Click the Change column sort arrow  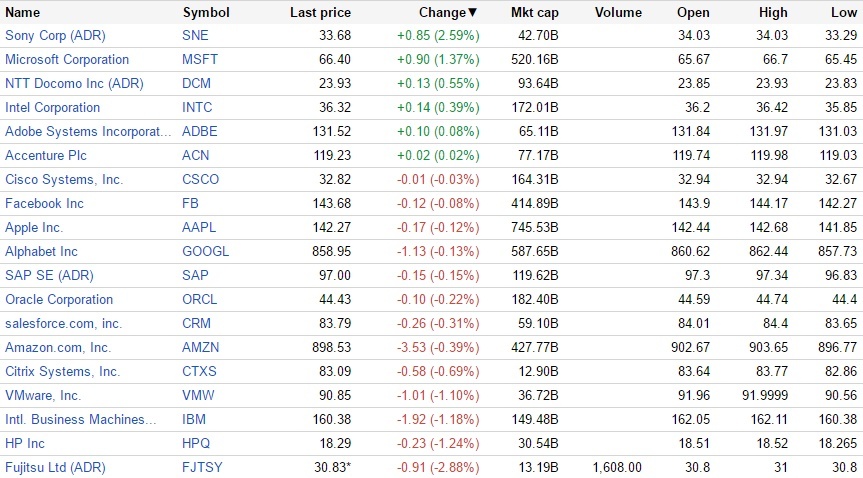pyautogui.click(x=473, y=13)
